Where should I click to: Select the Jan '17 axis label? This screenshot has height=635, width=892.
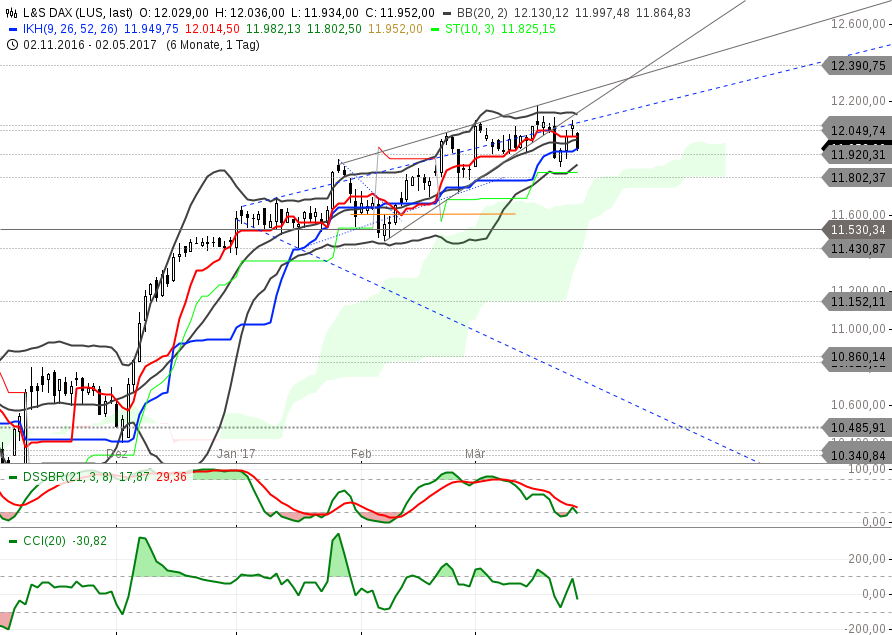pos(234,453)
